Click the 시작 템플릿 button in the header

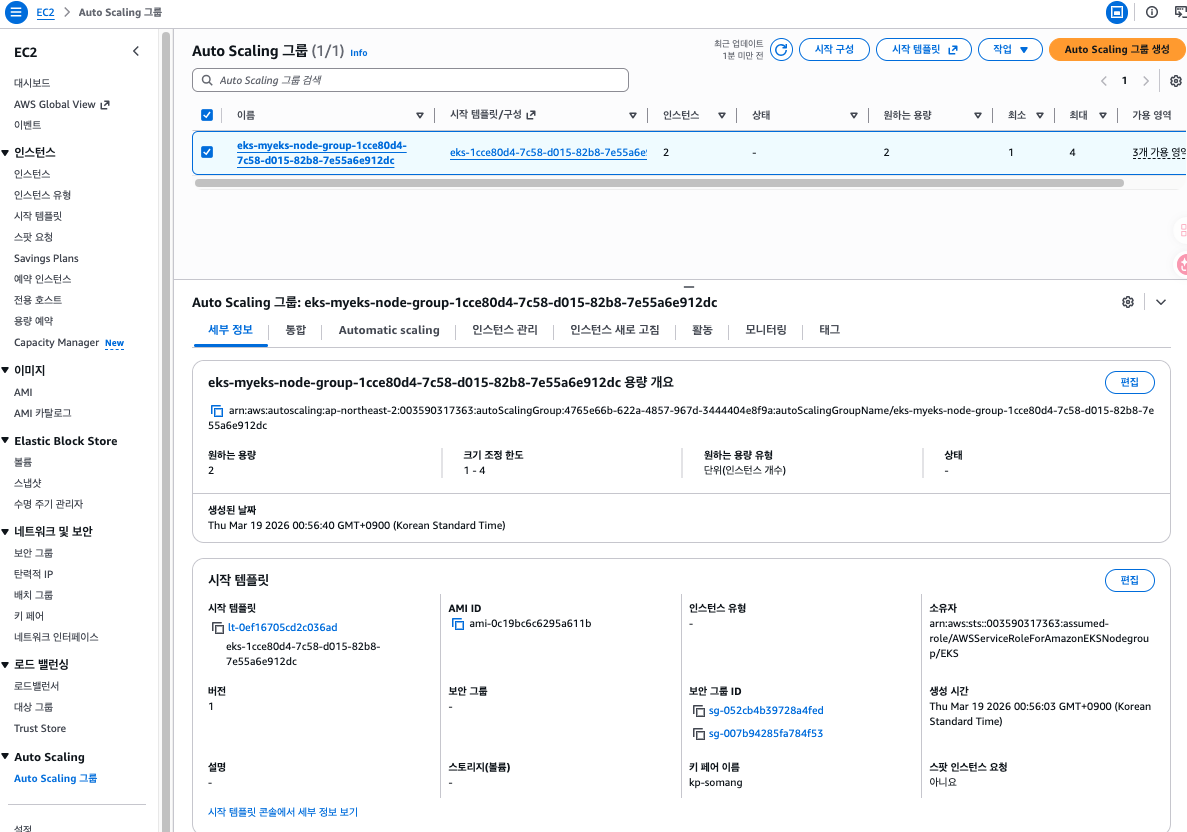click(x=924, y=50)
